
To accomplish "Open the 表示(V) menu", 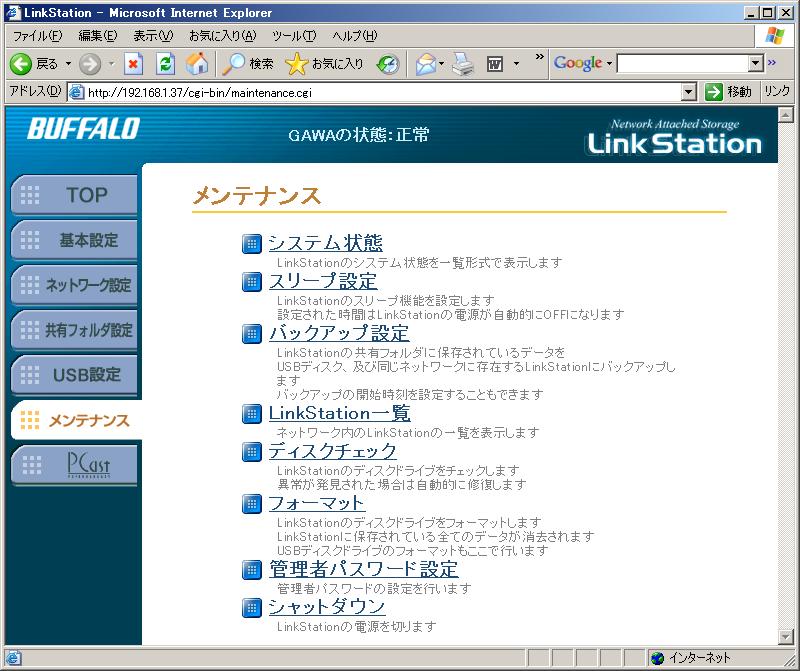I will [x=153, y=36].
